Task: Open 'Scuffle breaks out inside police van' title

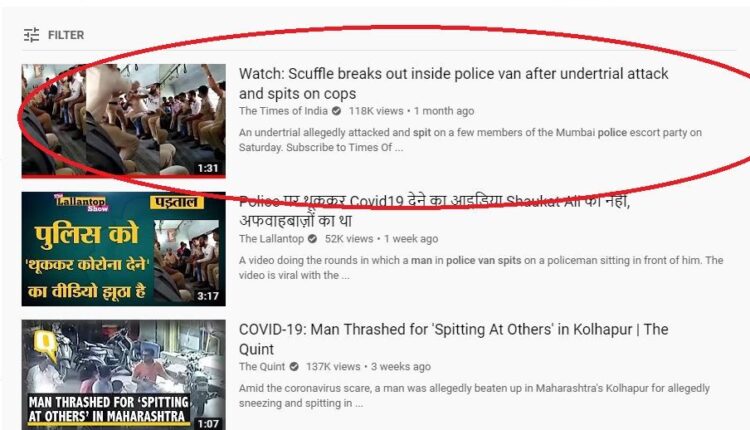Action: (453, 83)
